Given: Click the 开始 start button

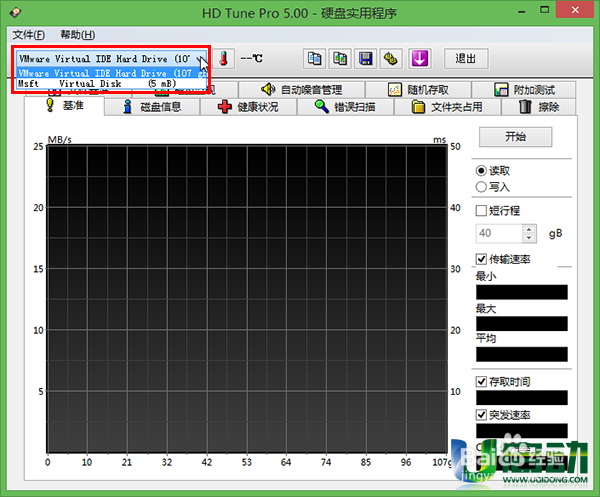Looking at the screenshot, I should pyautogui.click(x=515, y=137).
